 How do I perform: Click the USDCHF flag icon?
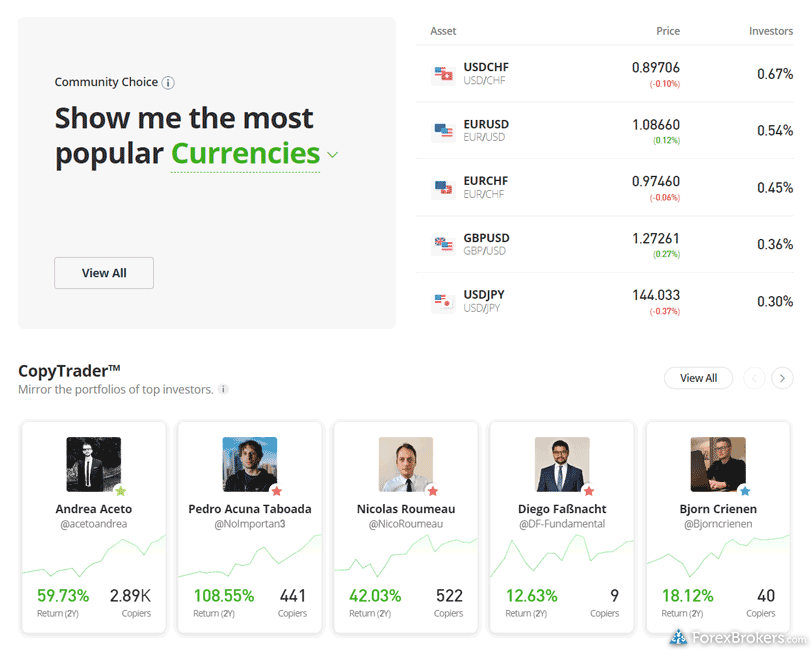(x=443, y=74)
